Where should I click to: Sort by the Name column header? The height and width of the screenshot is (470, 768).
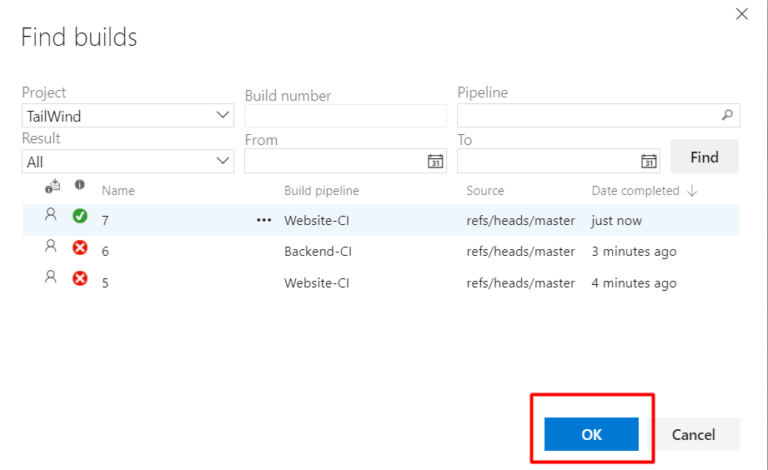(x=118, y=190)
